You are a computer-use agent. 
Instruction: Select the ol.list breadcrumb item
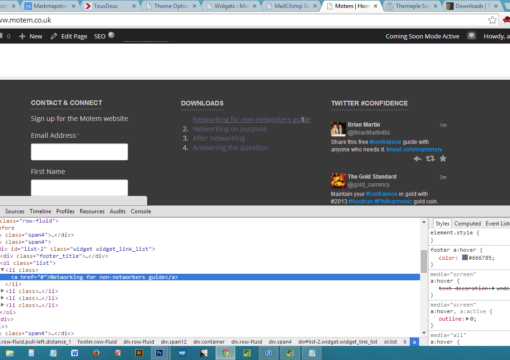tap(390, 342)
